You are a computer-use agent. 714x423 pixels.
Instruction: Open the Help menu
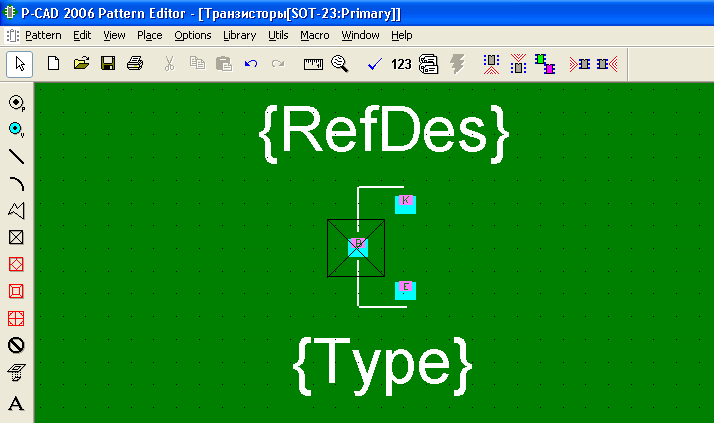[x=402, y=36]
